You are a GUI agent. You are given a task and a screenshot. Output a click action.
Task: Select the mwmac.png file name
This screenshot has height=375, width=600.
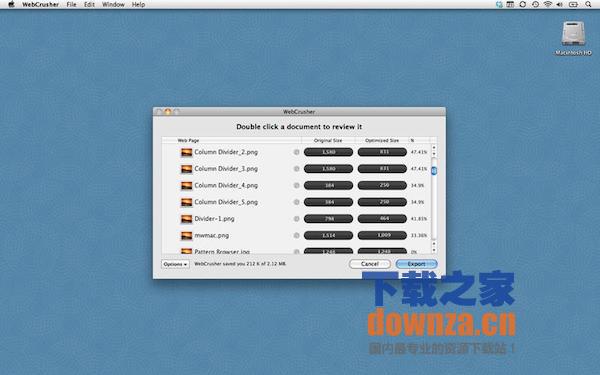point(212,235)
